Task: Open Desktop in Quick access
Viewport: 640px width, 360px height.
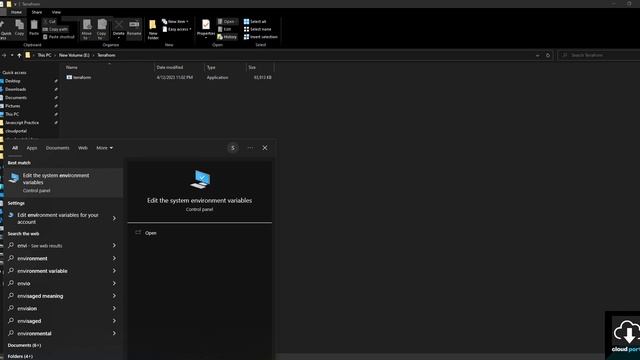Action: tap(13, 81)
